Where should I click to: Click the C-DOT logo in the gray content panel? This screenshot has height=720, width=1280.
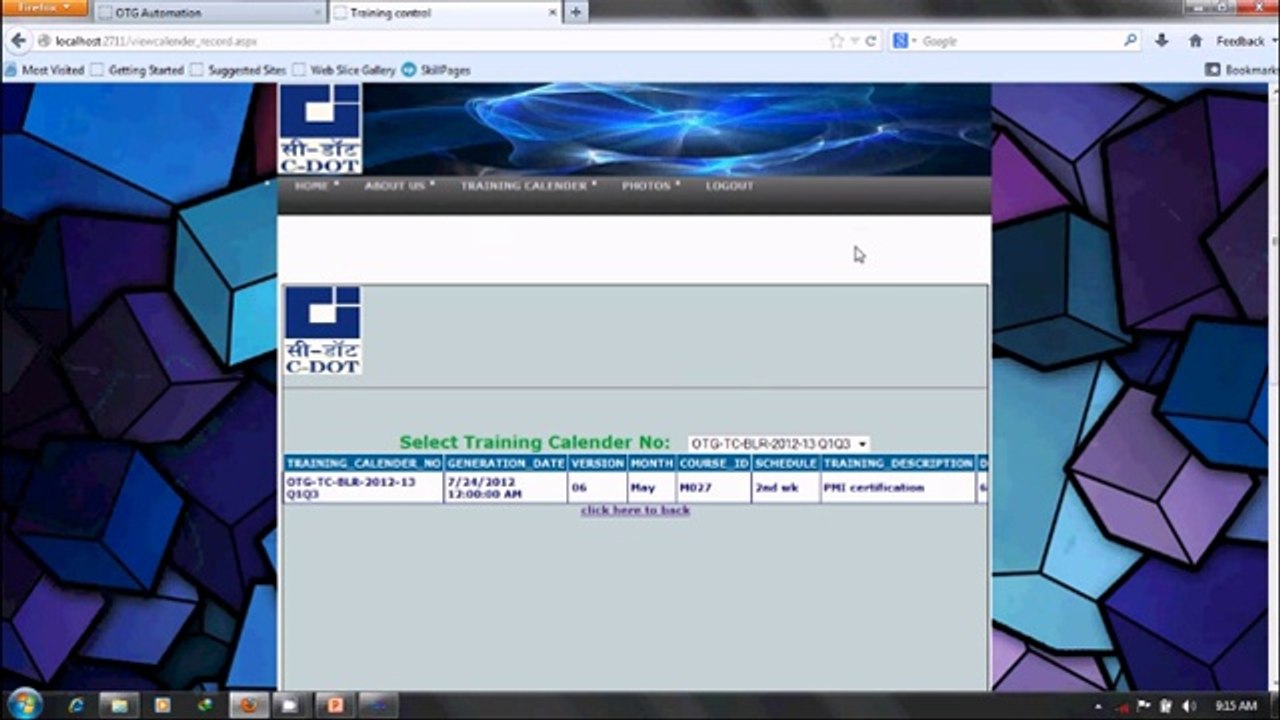[322, 330]
